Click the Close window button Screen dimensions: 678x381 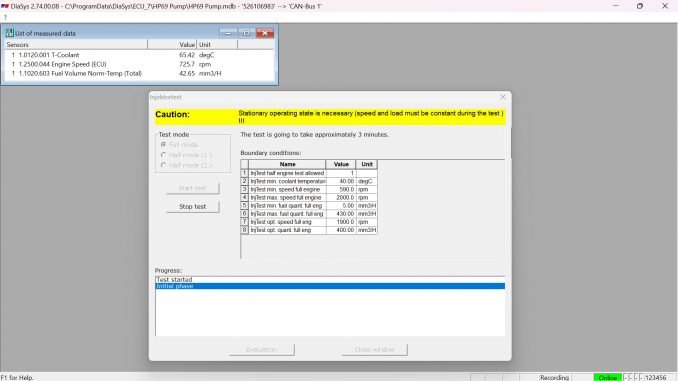(374, 349)
